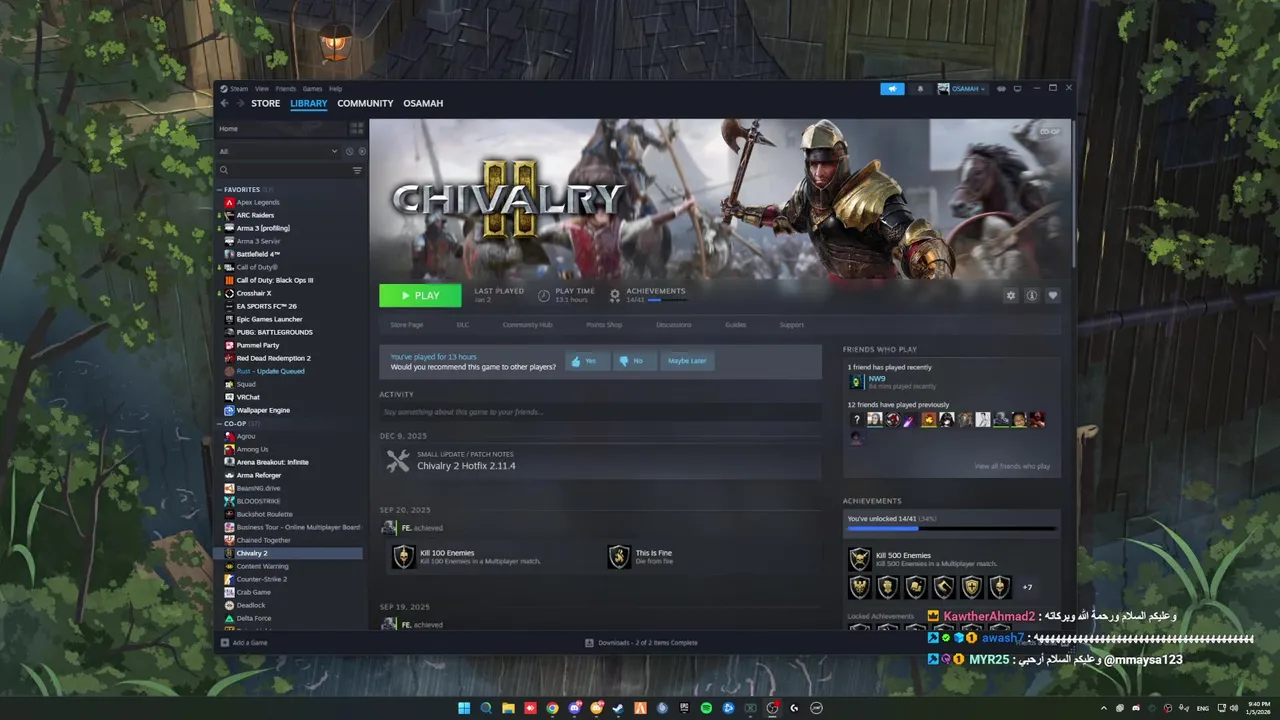
Task: Add Chivalry 2 to favorites heart
Action: pos(1052,295)
